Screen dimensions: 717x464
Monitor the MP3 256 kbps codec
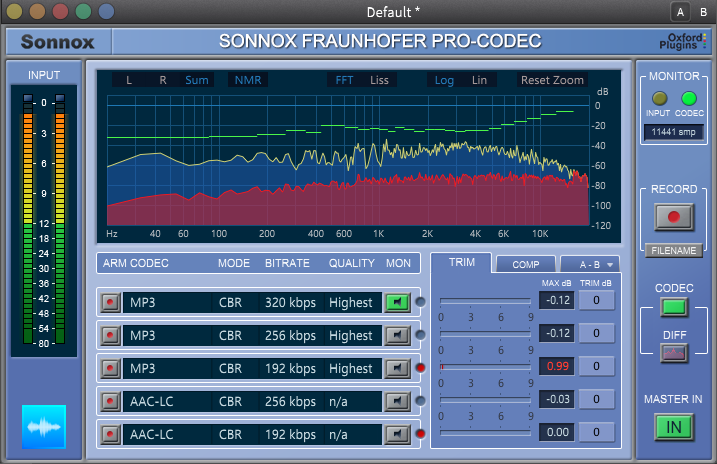(x=397, y=335)
